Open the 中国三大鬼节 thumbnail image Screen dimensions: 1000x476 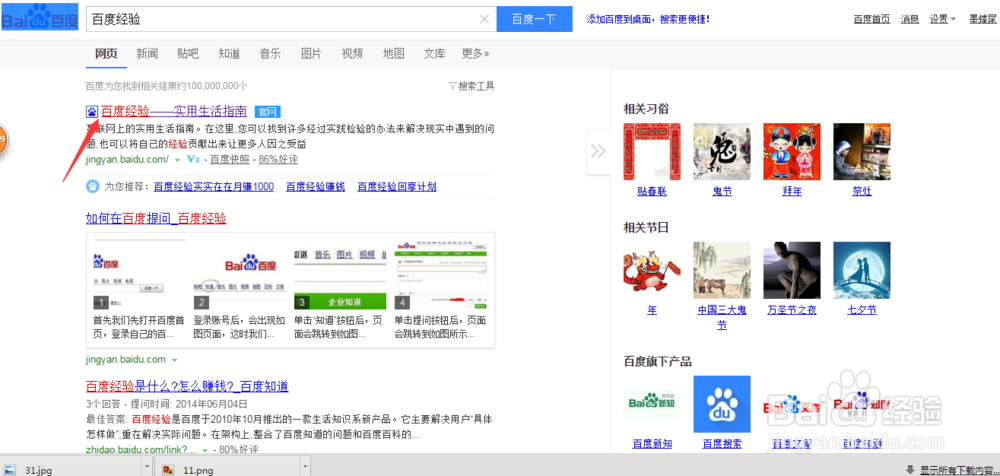tap(722, 271)
